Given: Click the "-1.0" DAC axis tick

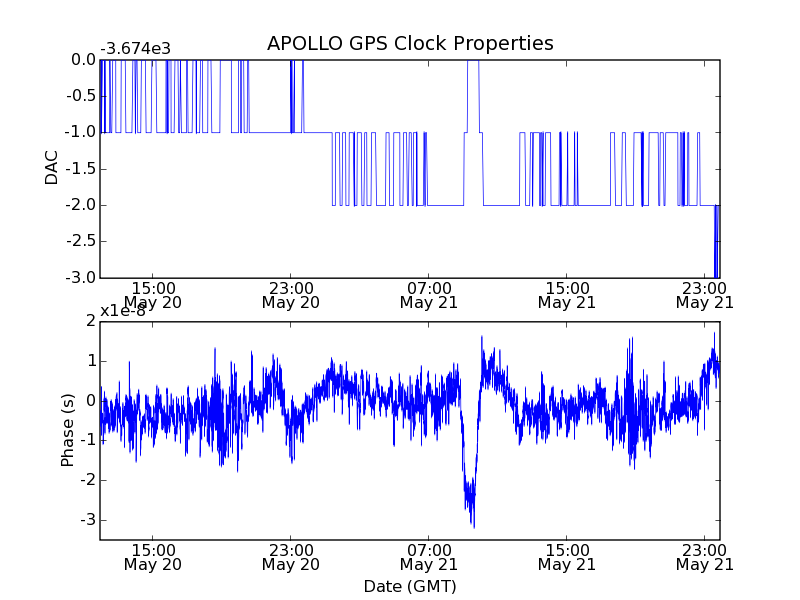Looking at the screenshot, I should point(81,132).
